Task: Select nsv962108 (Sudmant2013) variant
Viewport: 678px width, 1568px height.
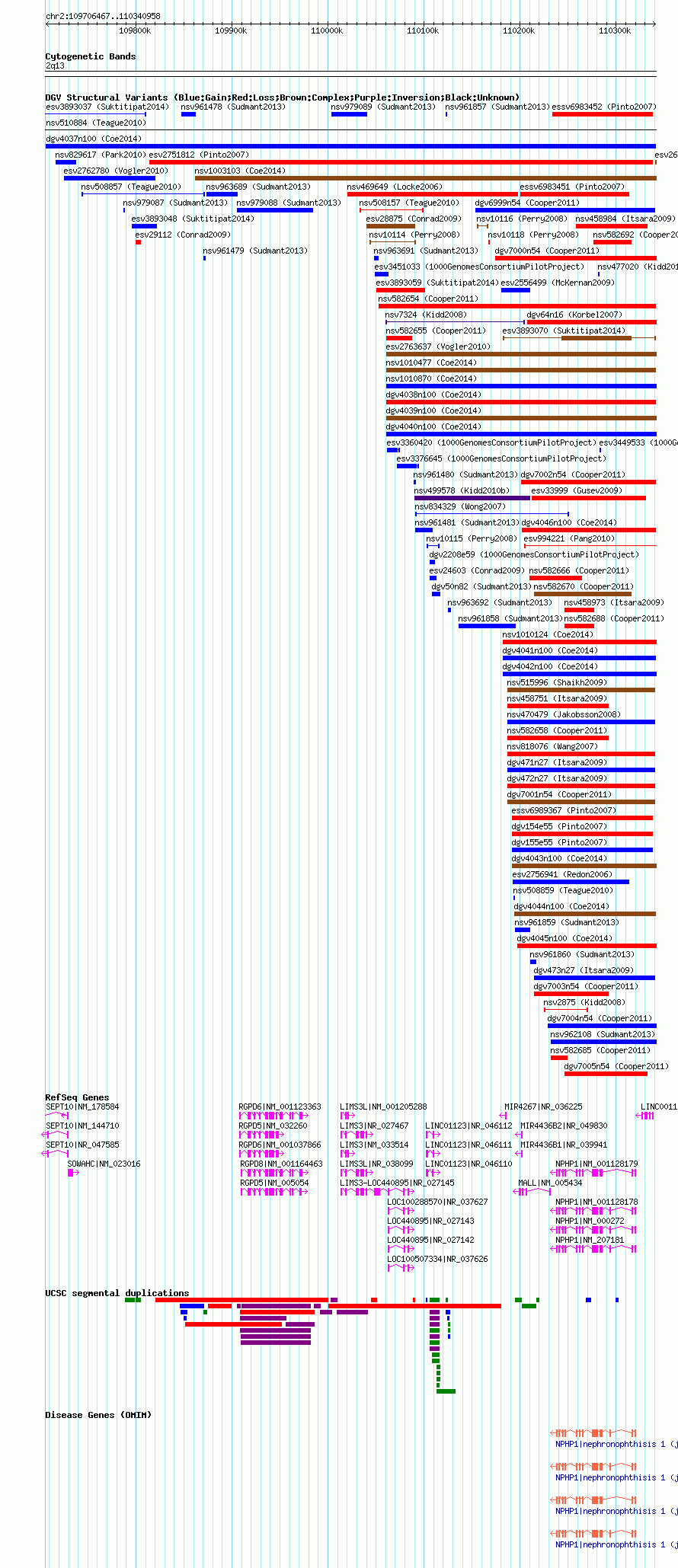Action: pos(602,1034)
